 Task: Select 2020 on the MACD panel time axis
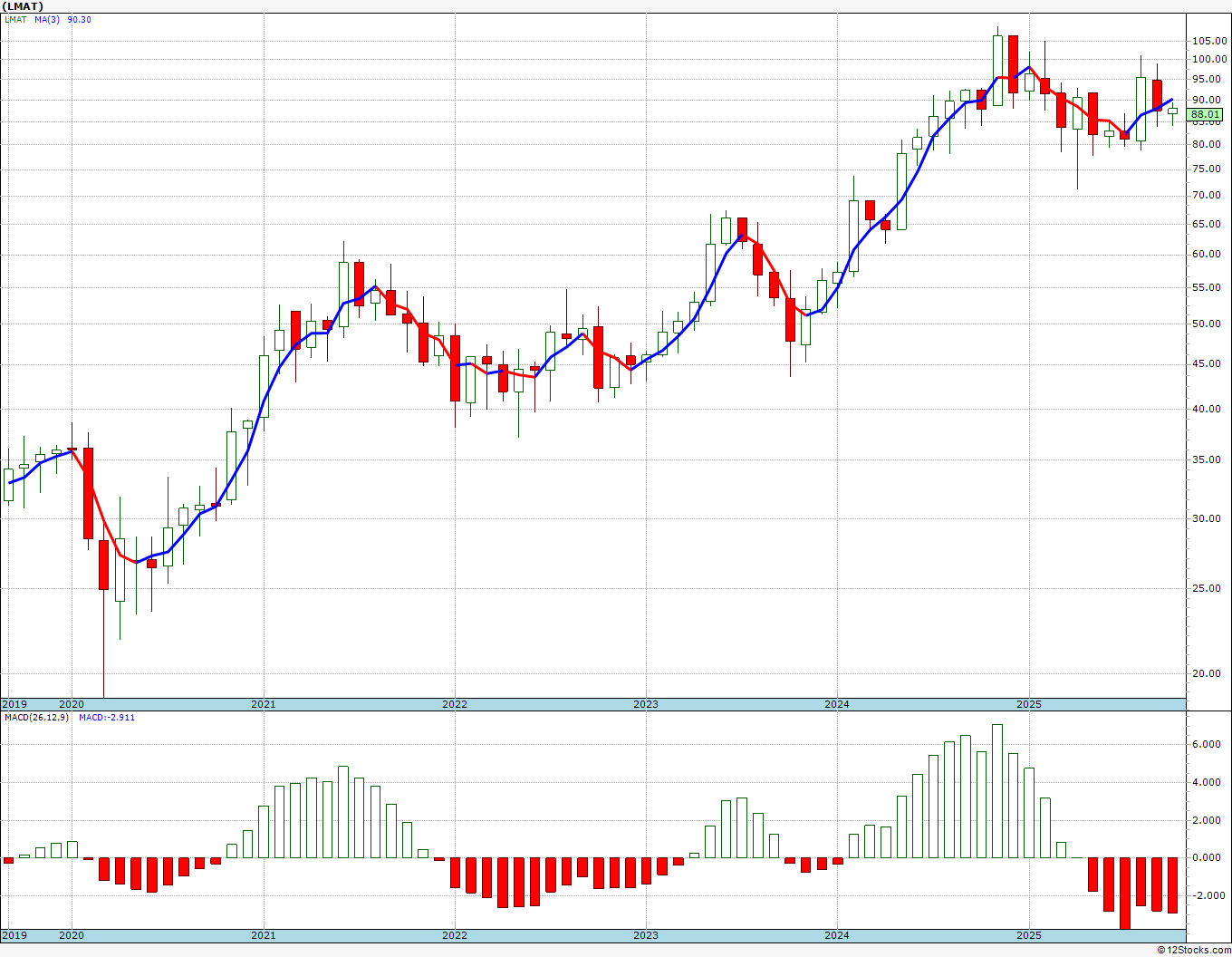[x=72, y=935]
